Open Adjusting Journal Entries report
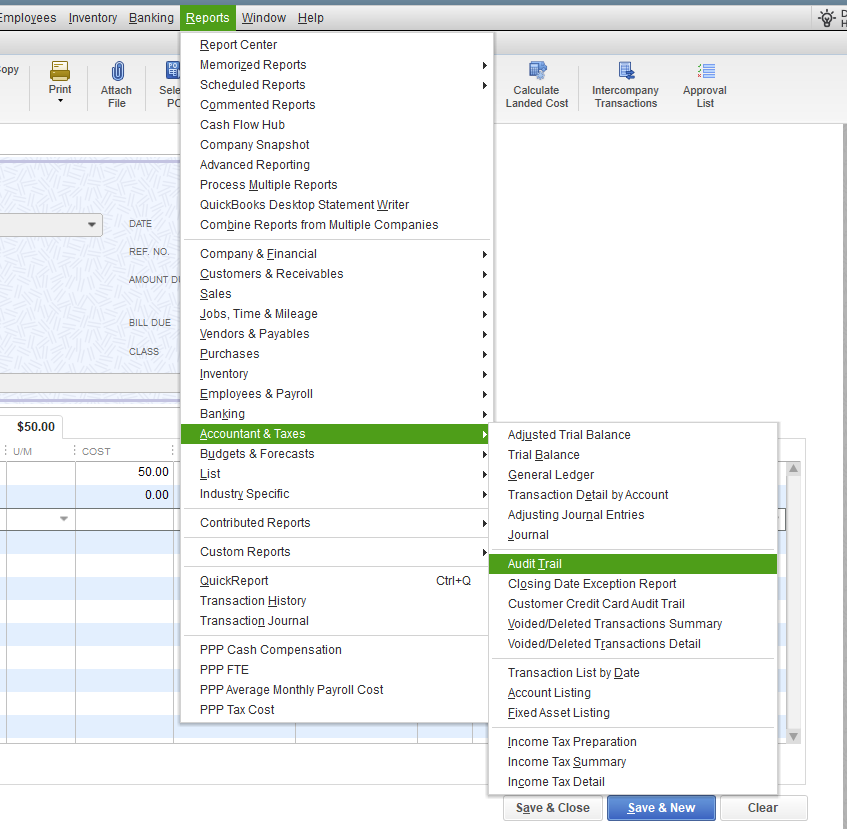This screenshot has height=829, width=847. click(633, 515)
